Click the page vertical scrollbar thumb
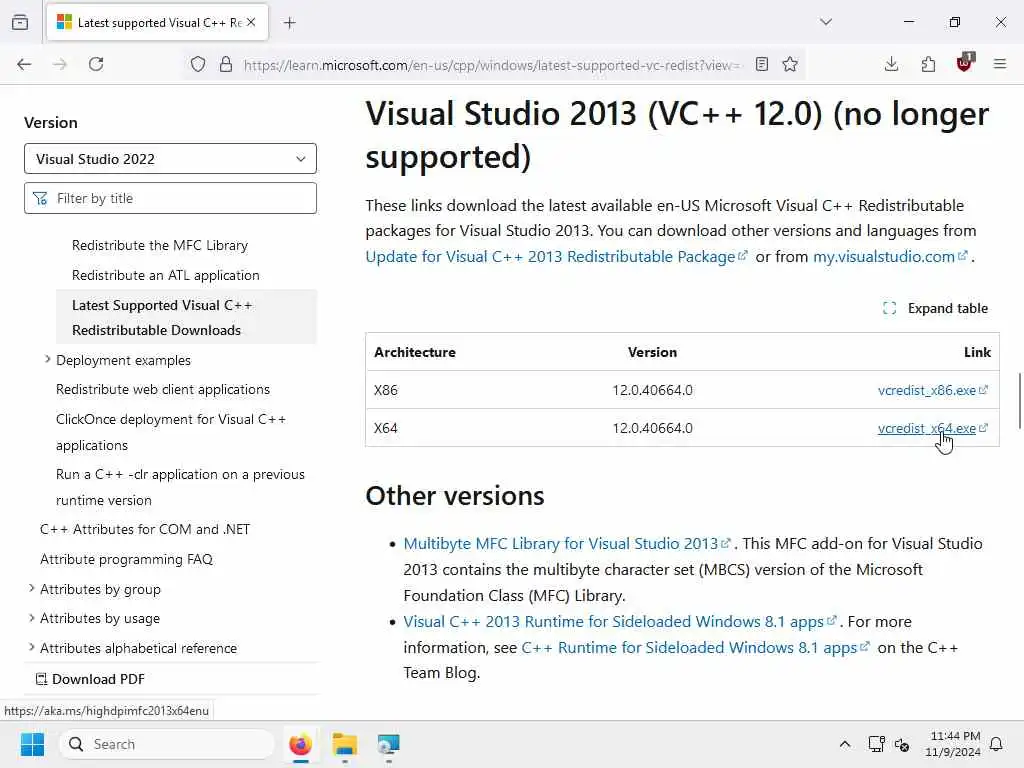Viewport: 1024px width, 768px height. pos(1019,401)
